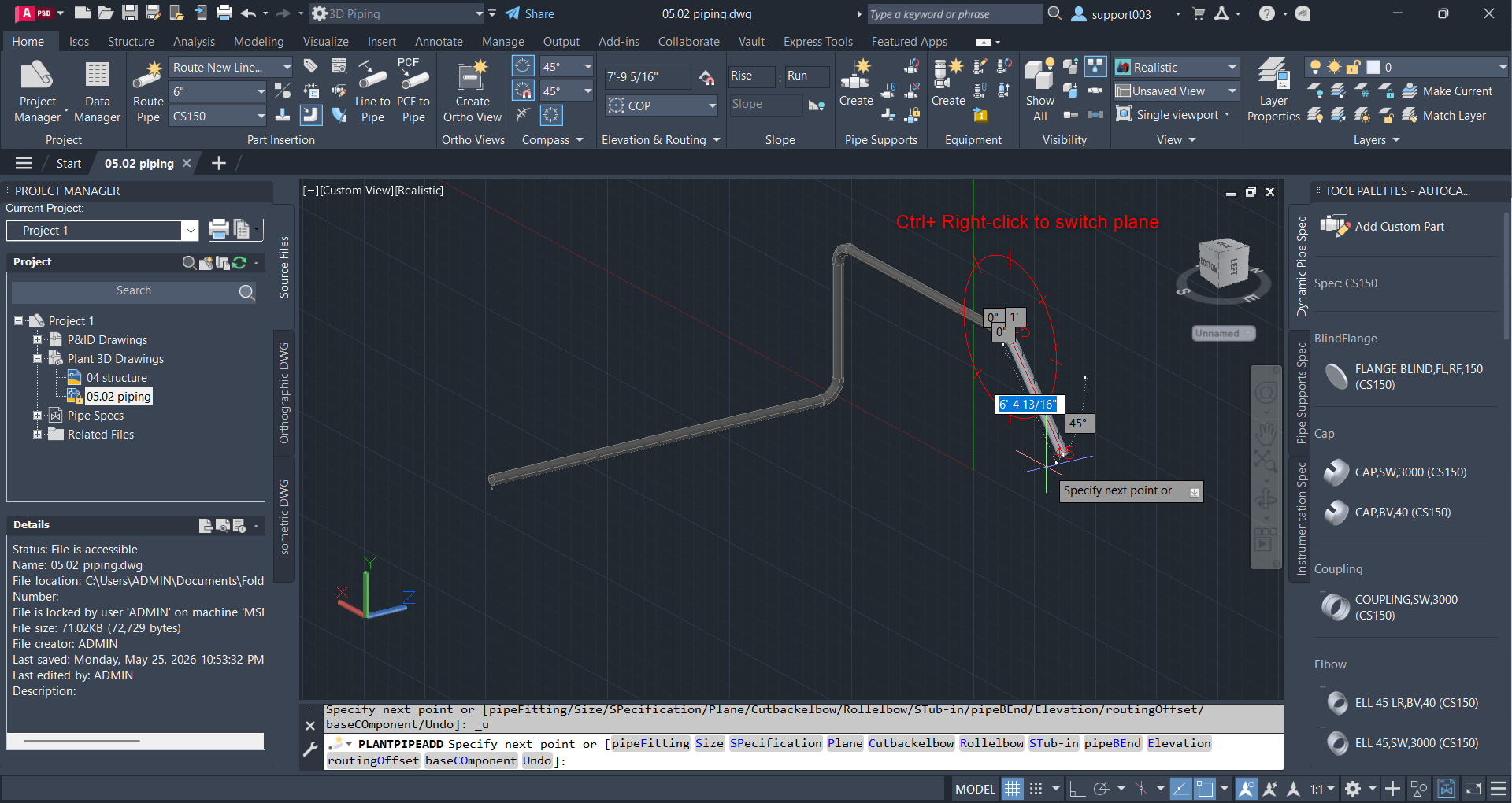Click the Share button
Screen dimensions: 1512x803
click(x=529, y=13)
